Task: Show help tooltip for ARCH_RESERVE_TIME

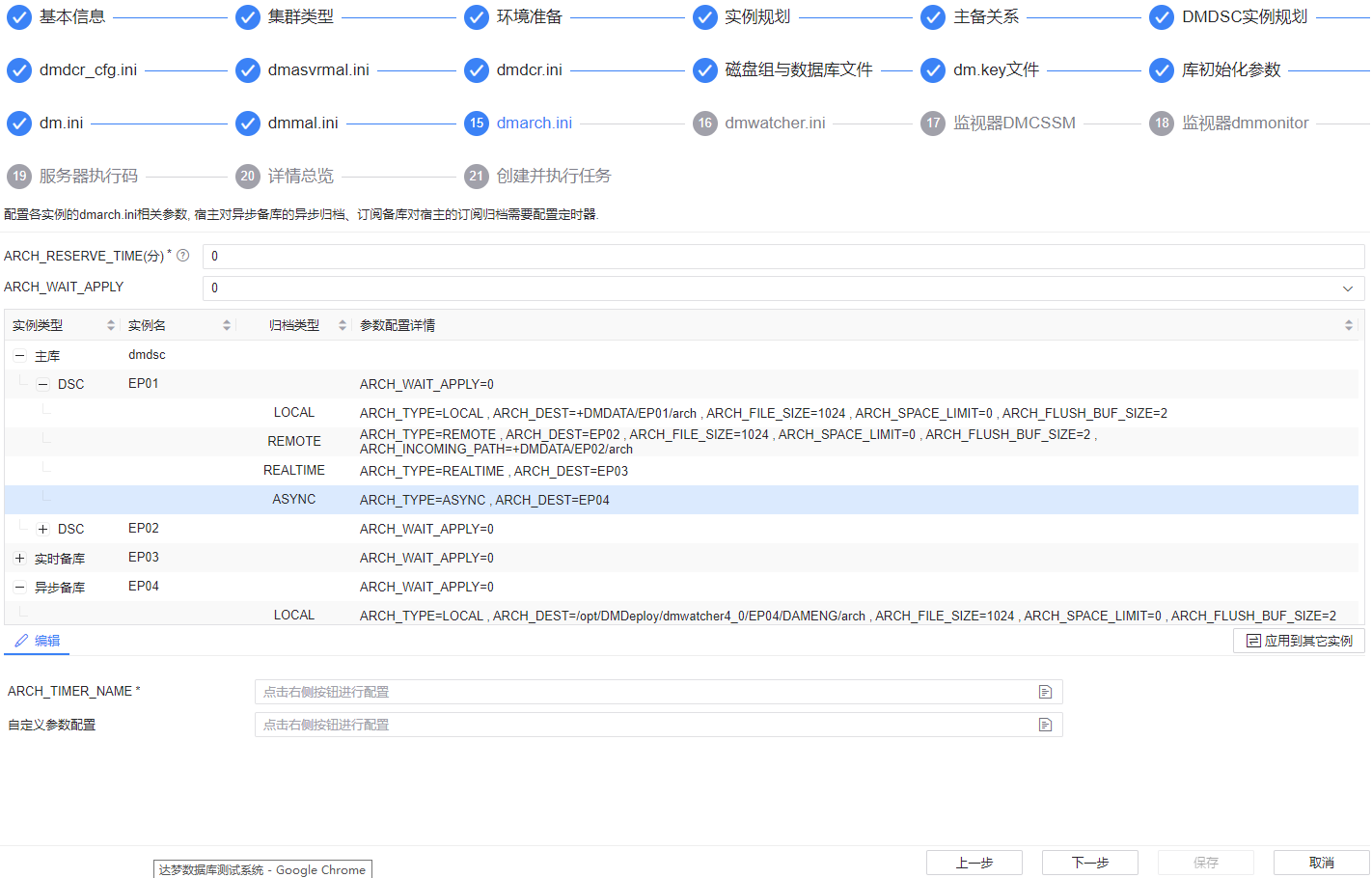Action: click(x=183, y=256)
